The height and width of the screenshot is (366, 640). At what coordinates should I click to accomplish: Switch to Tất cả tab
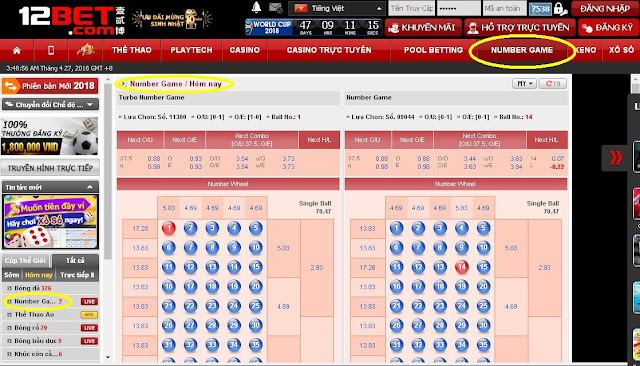pyautogui.click(x=75, y=260)
